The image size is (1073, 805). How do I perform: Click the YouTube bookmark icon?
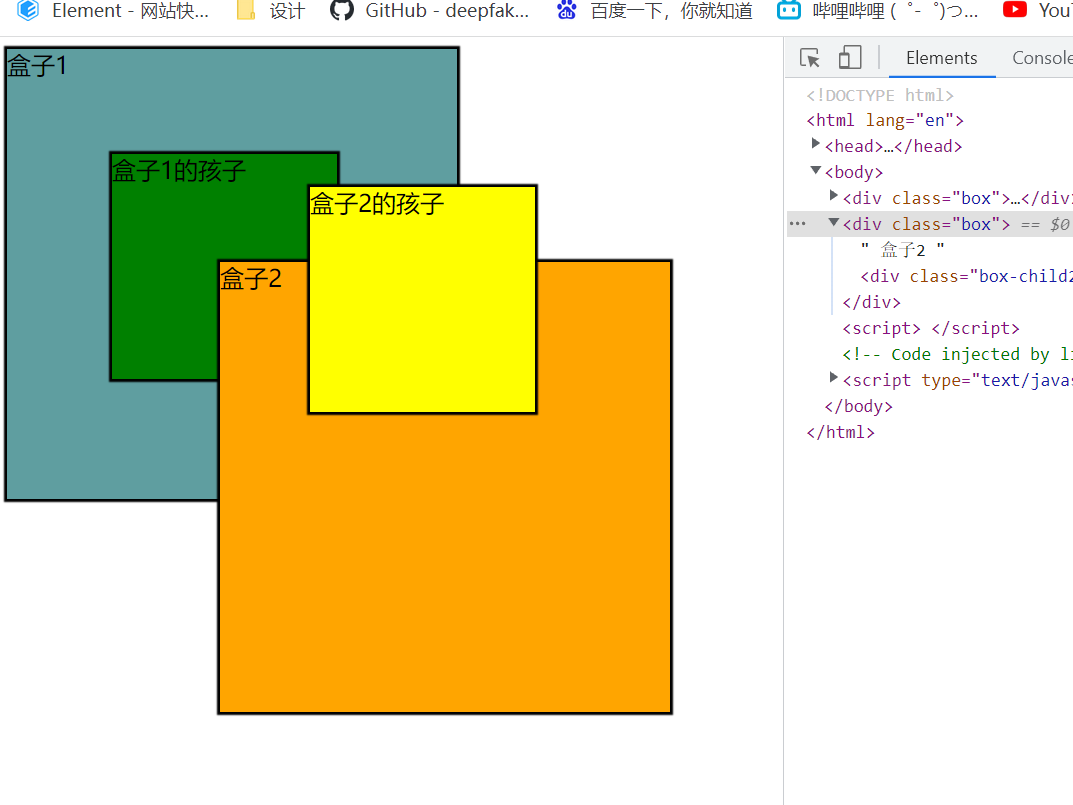pos(1015,9)
